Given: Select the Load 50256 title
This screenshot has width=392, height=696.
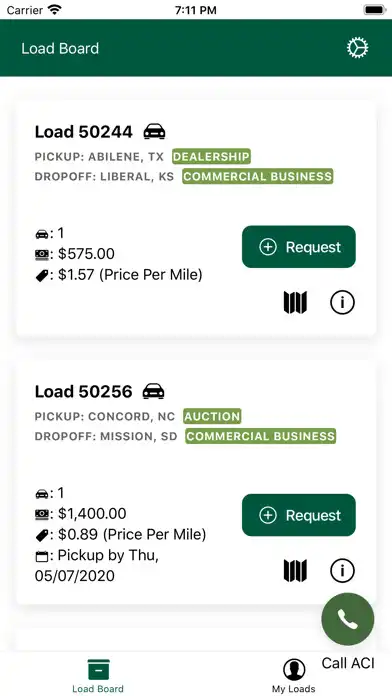Looking at the screenshot, I should point(83,392).
